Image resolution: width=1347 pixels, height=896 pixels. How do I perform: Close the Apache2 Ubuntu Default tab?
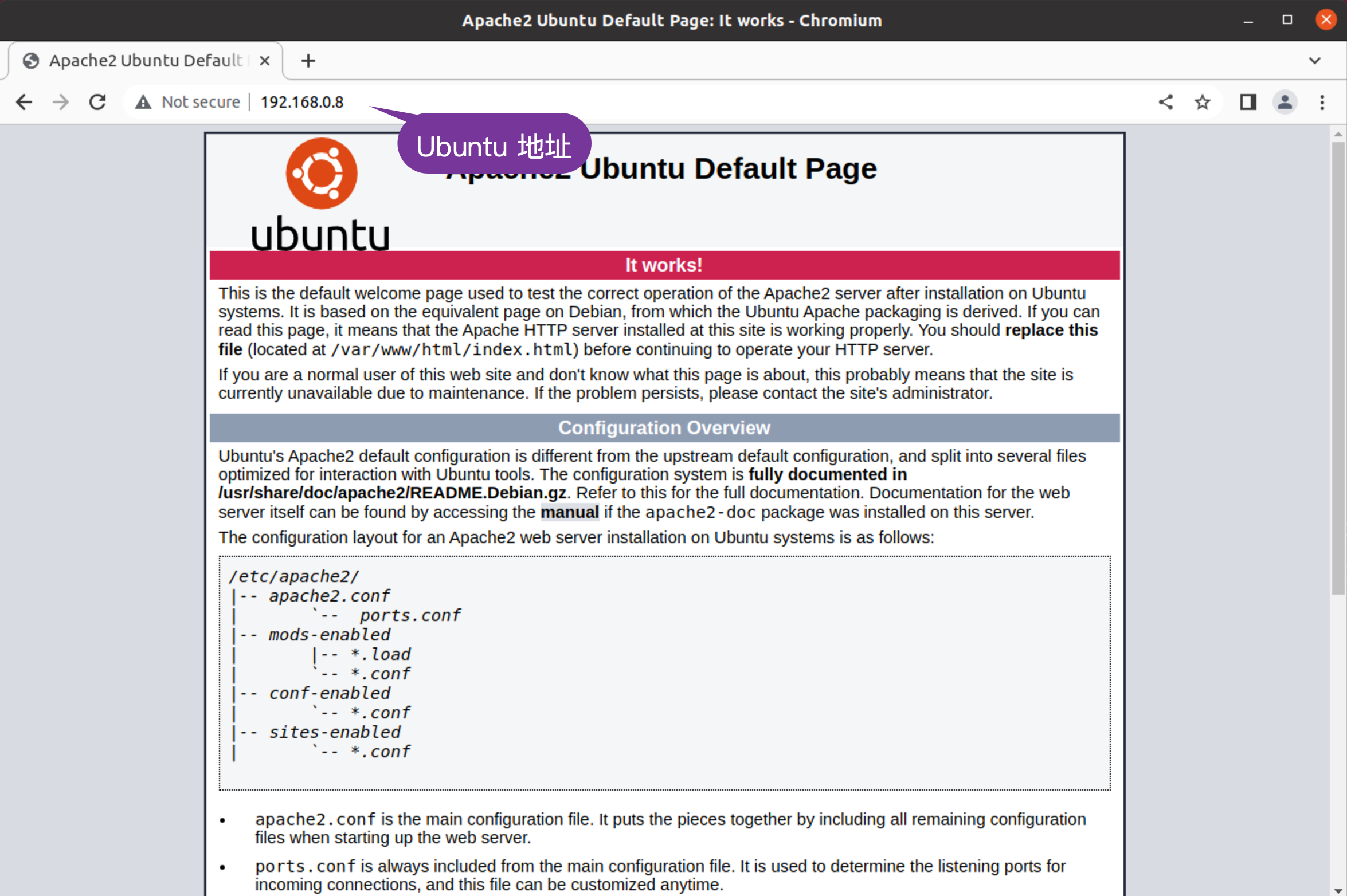(264, 61)
